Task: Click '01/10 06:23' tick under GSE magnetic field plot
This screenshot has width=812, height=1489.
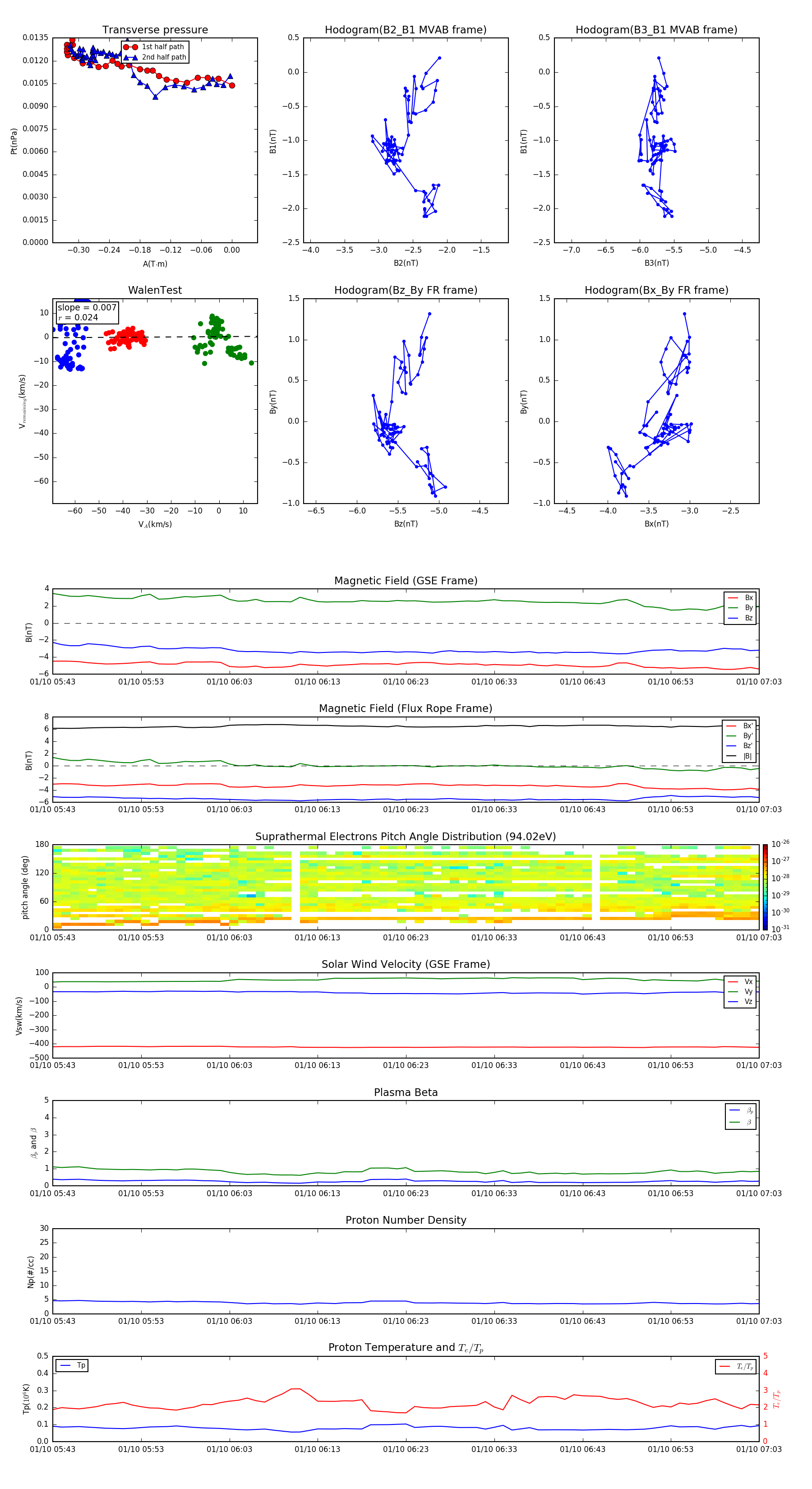Action: point(406,682)
